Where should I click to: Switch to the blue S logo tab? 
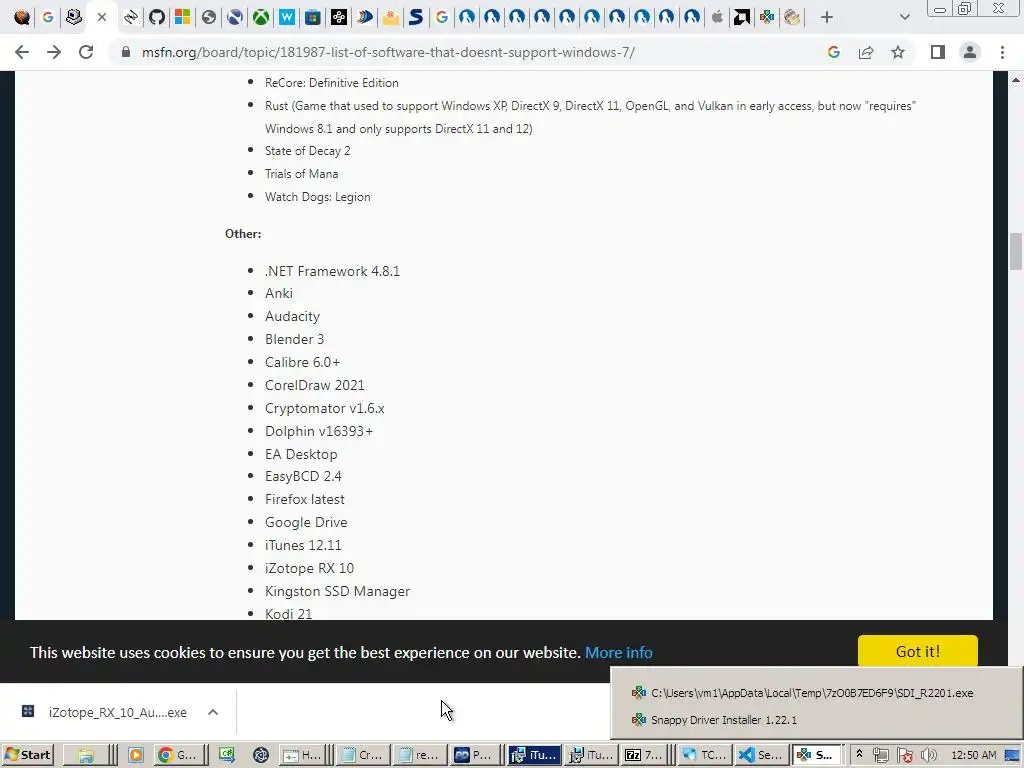(415, 17)
